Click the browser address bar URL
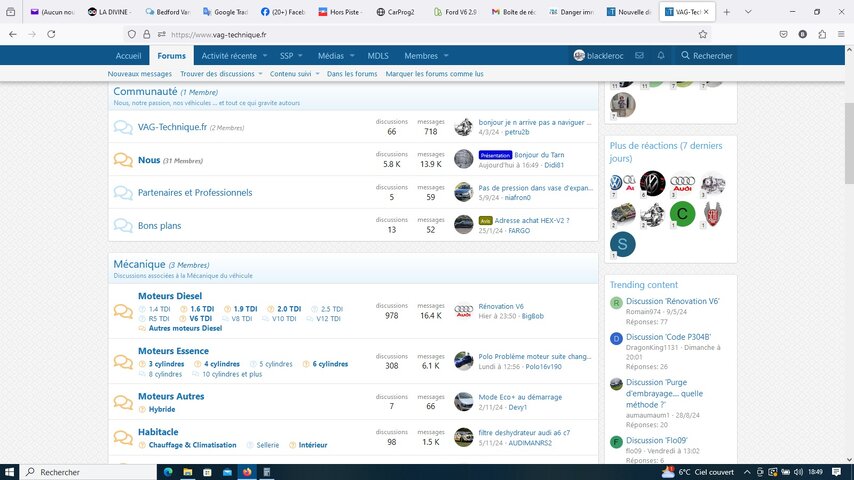 pos(218,34)
